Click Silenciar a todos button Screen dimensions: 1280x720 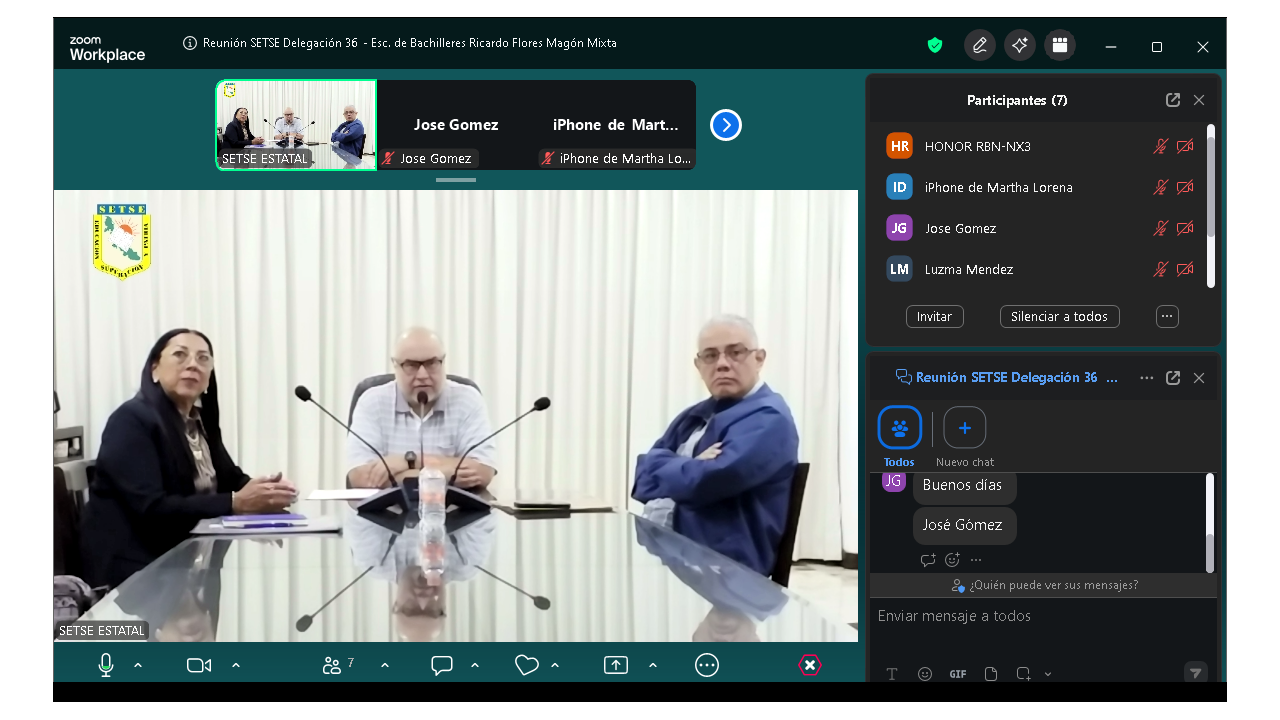tap(1059, 316)
